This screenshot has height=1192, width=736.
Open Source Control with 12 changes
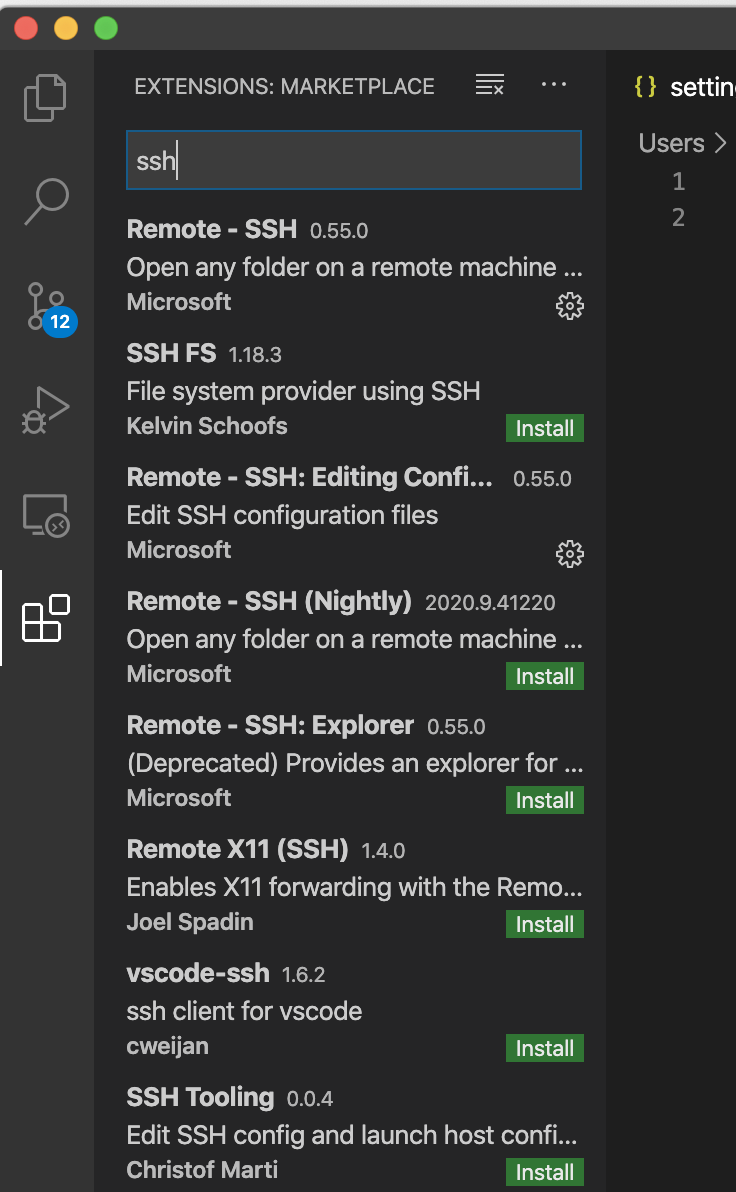point(45,307)
